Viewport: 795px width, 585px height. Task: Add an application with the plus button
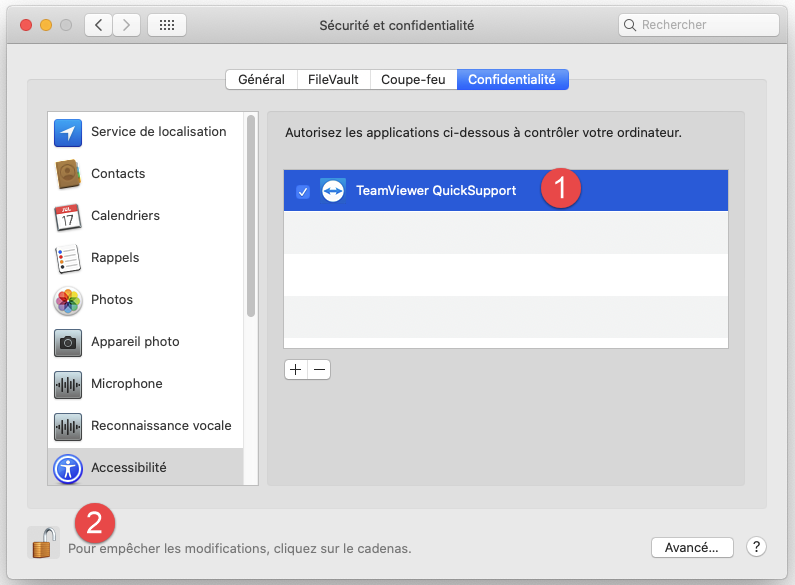click(295, 369)
